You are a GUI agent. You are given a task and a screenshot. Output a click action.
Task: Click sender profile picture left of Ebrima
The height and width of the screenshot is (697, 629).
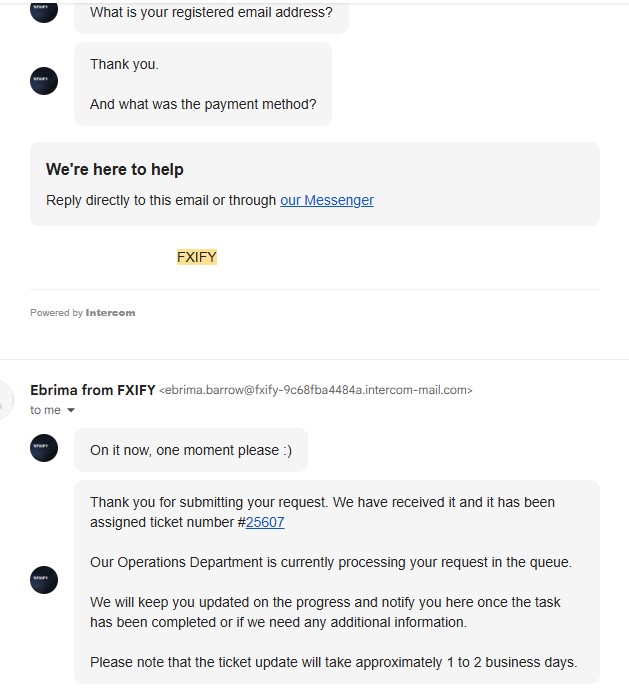[5, 399]
